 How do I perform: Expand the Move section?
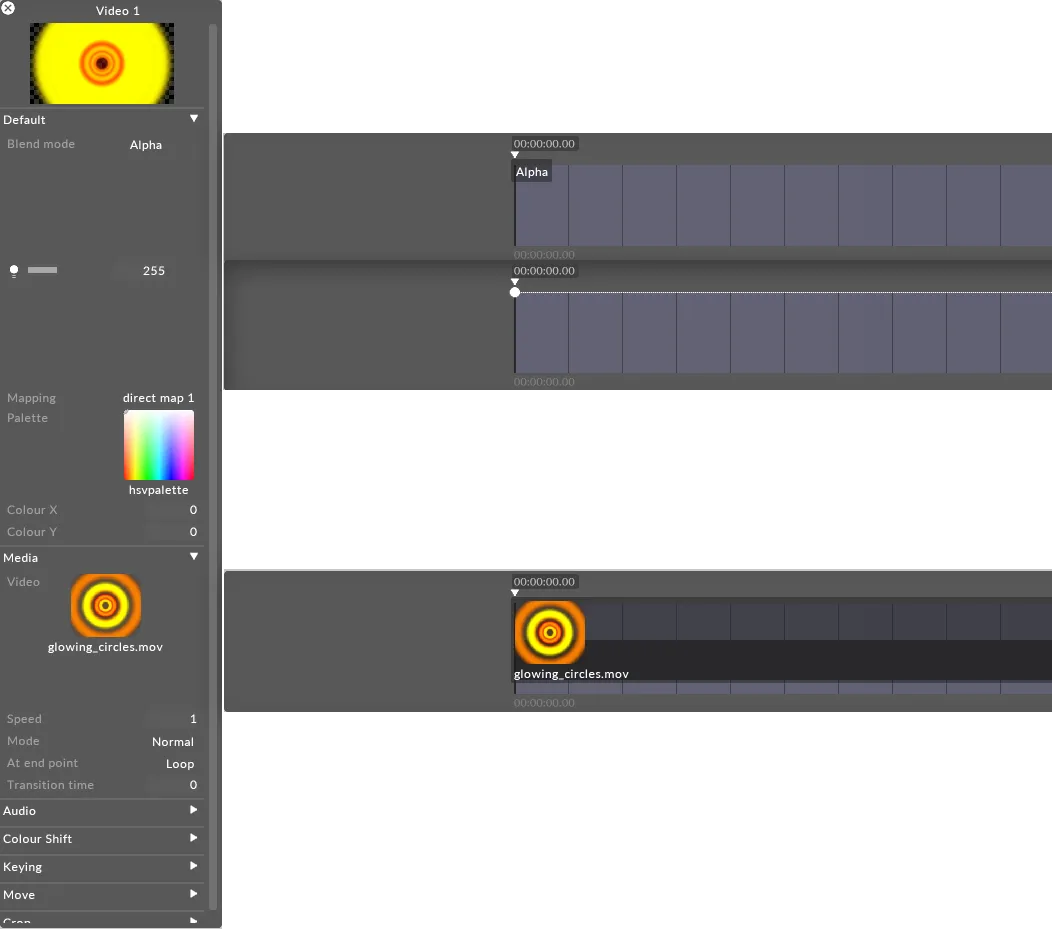pos(192,895)
